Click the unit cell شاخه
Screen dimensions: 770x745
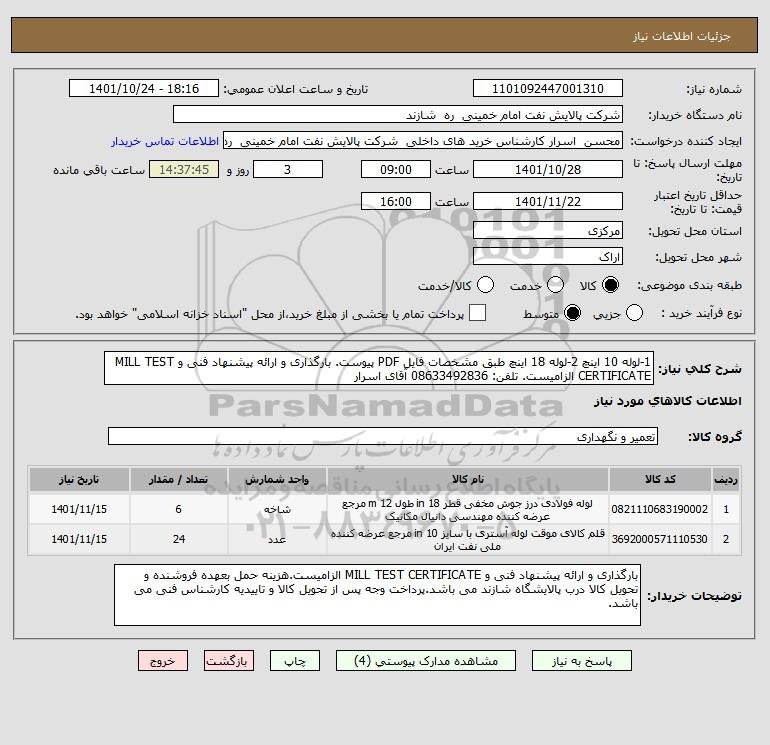(277, 509)
